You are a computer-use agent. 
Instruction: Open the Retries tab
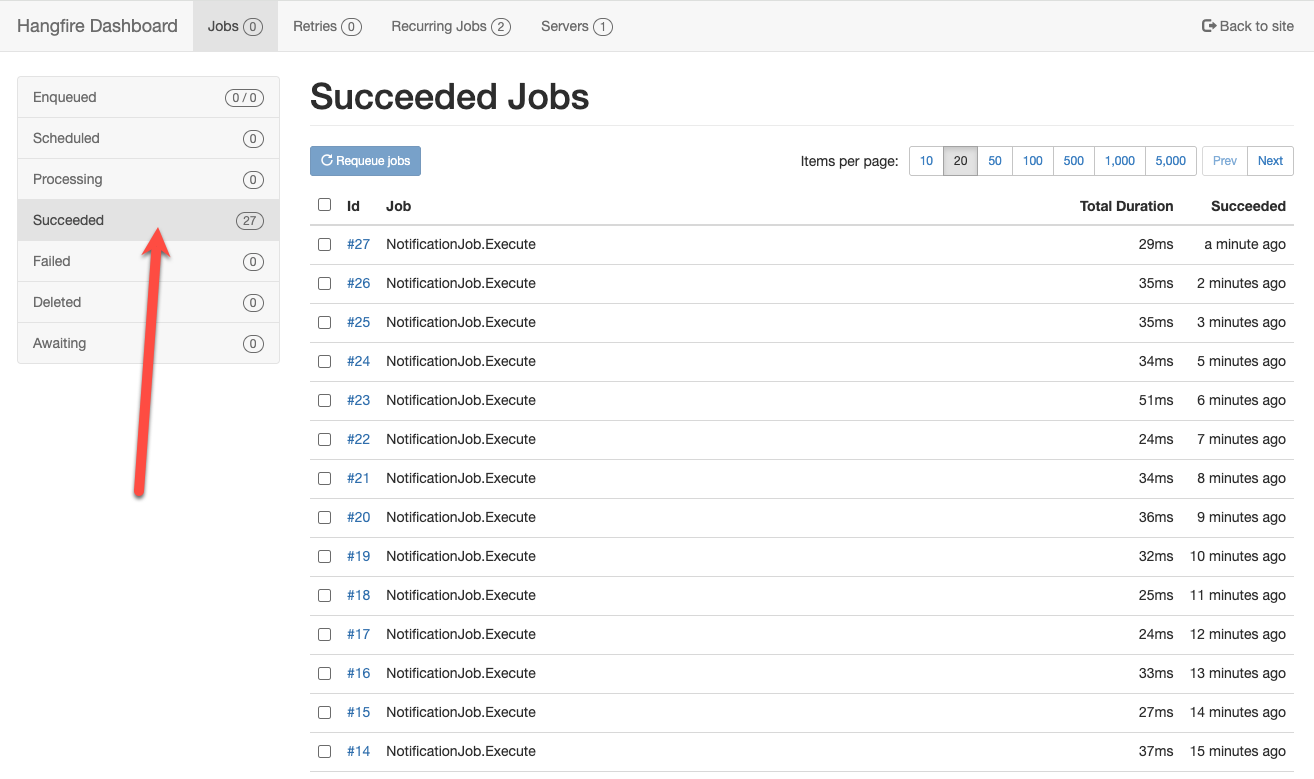tap(326, 26)
